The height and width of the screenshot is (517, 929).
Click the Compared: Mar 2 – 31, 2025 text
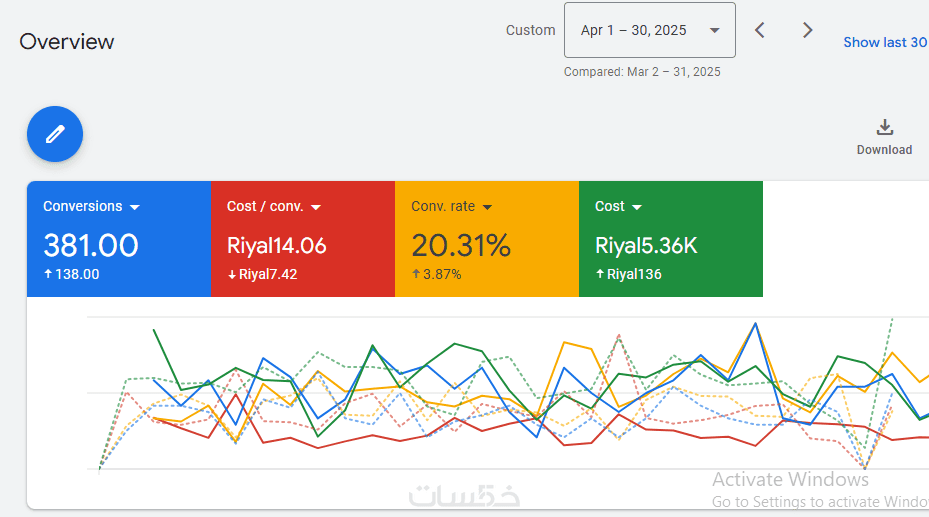(x=642, y=72)
